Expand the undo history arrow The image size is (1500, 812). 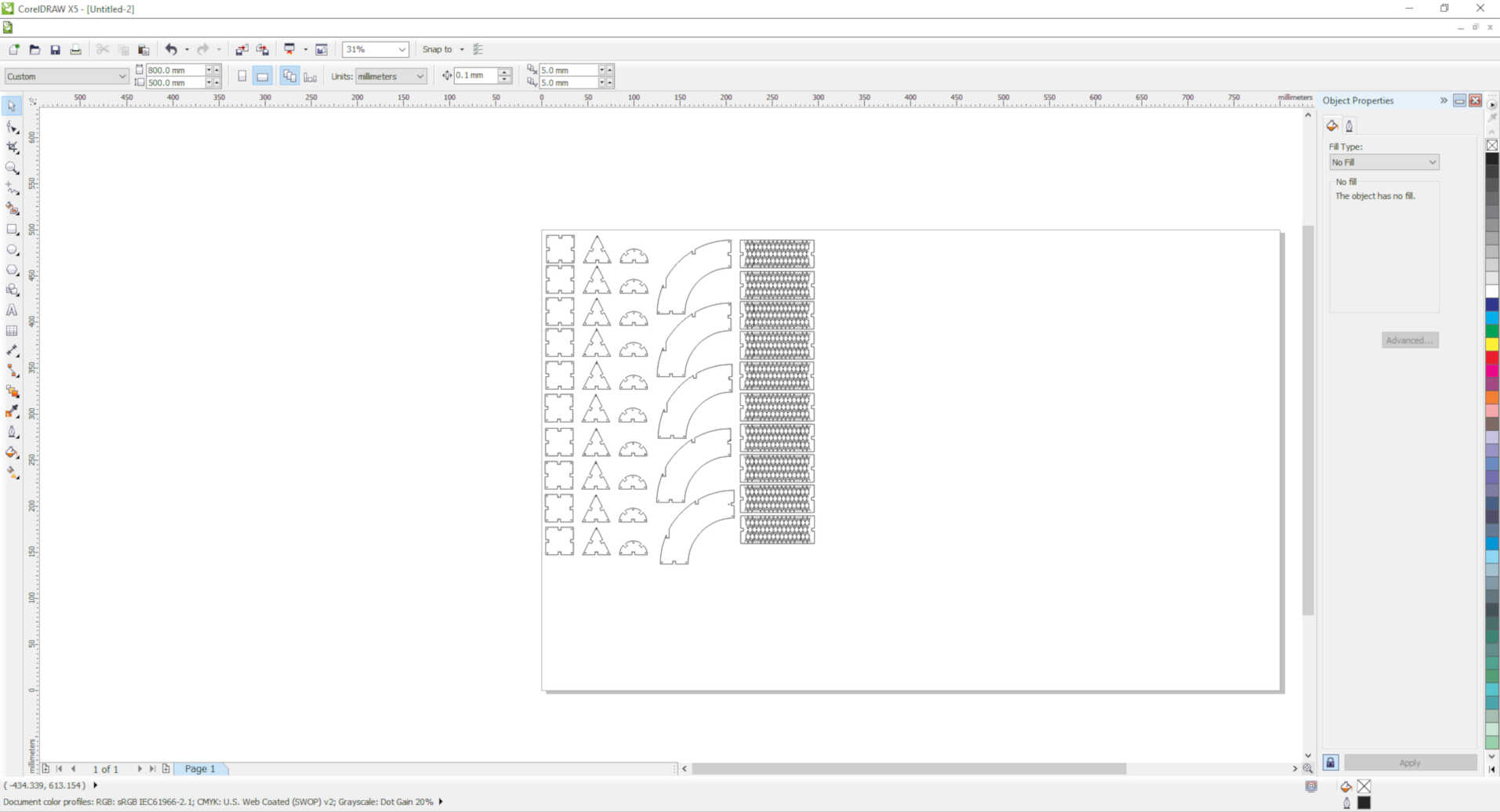tap(187, 49)
